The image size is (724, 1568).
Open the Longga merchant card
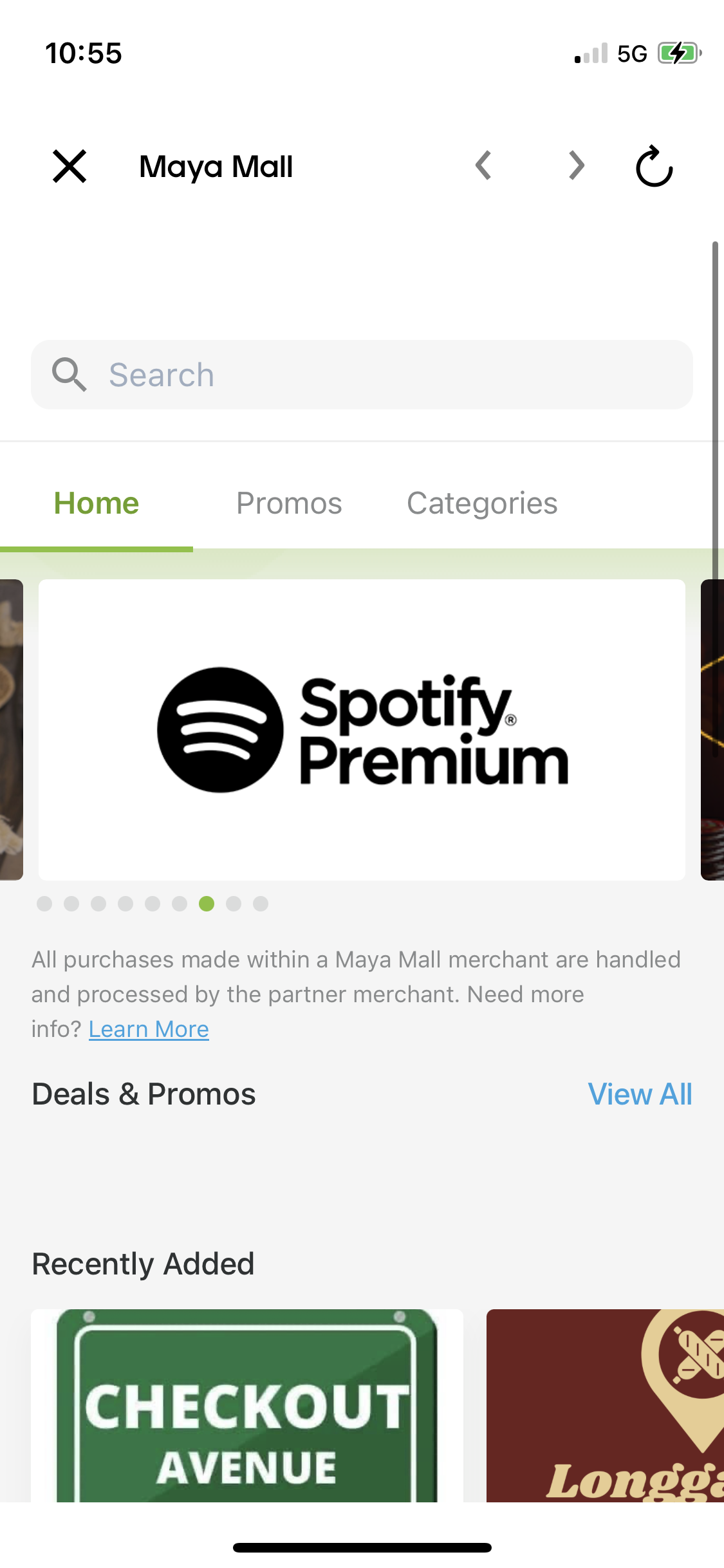click(605, 1406)
